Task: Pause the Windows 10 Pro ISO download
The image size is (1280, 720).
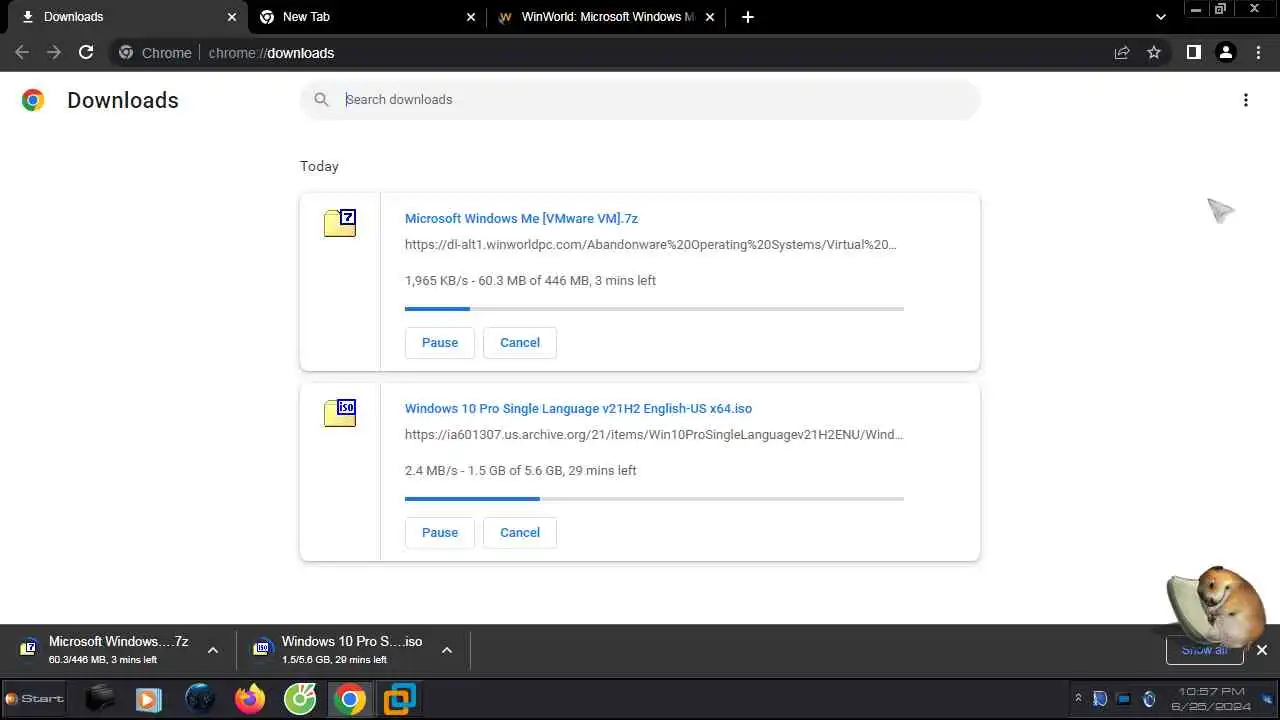Action: 440,532
